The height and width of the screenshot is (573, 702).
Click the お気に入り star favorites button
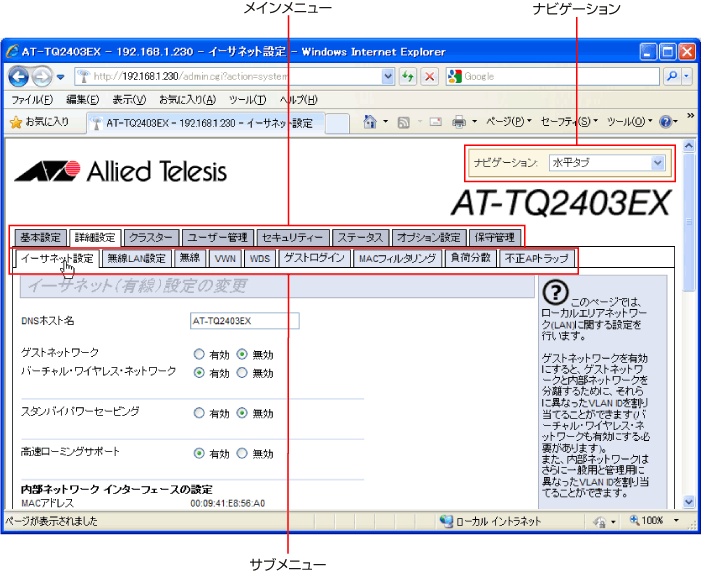point(39,122)
